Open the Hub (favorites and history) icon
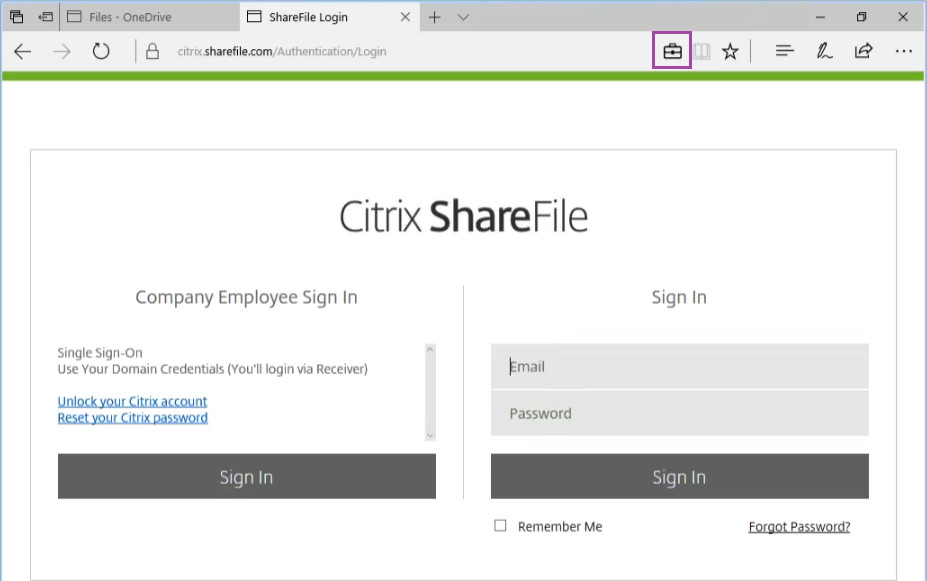 (785, 51)
